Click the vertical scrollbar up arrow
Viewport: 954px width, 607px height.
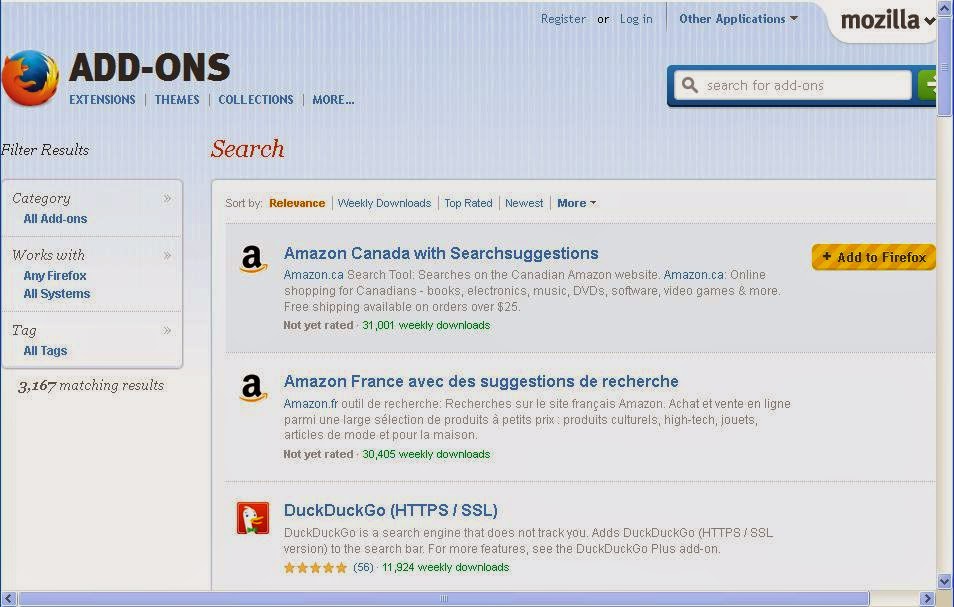pyautogui.click(x=944, y=8)
